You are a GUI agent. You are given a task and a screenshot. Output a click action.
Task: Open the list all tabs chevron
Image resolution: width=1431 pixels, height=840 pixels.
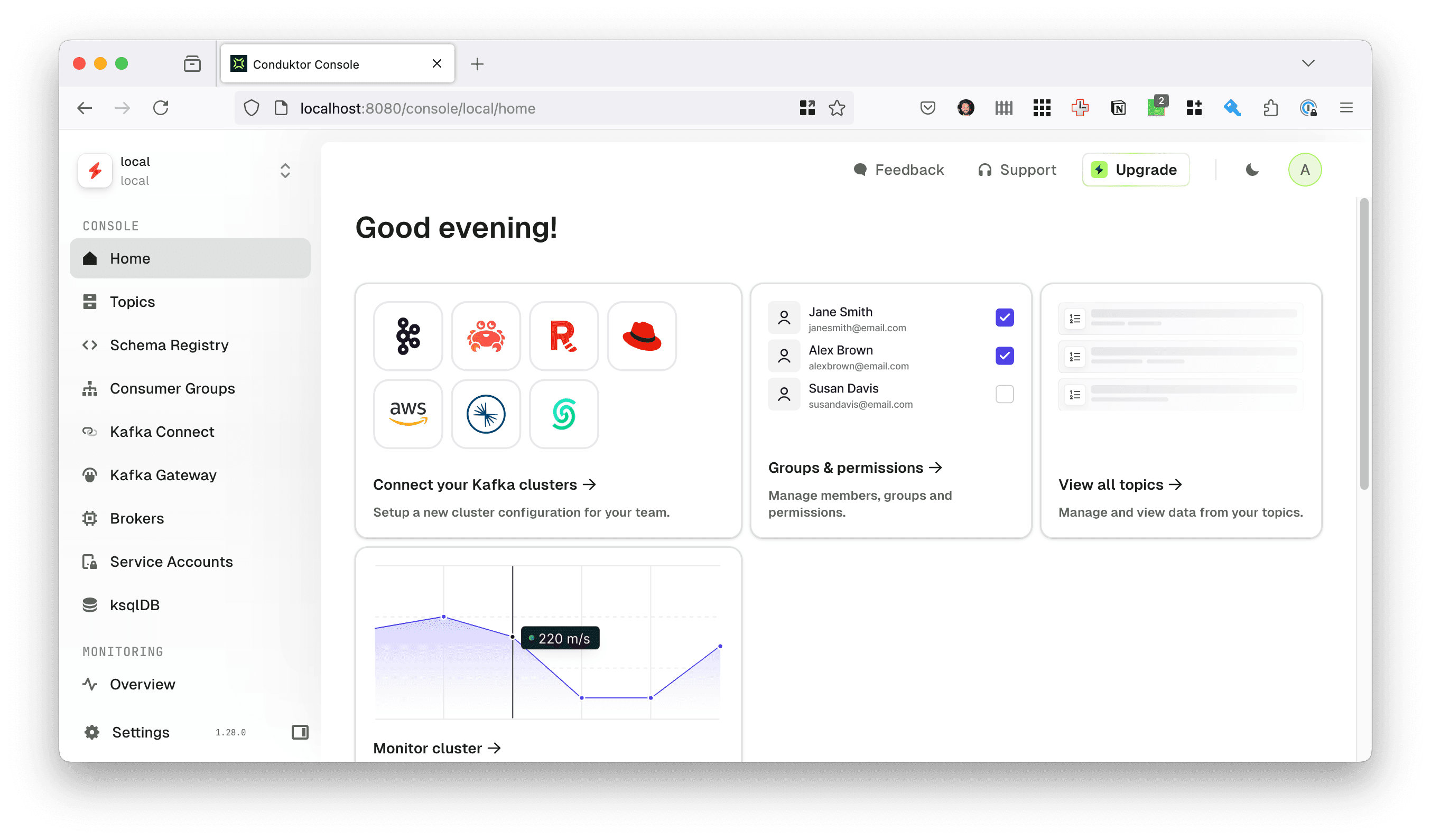[1308, 63]
